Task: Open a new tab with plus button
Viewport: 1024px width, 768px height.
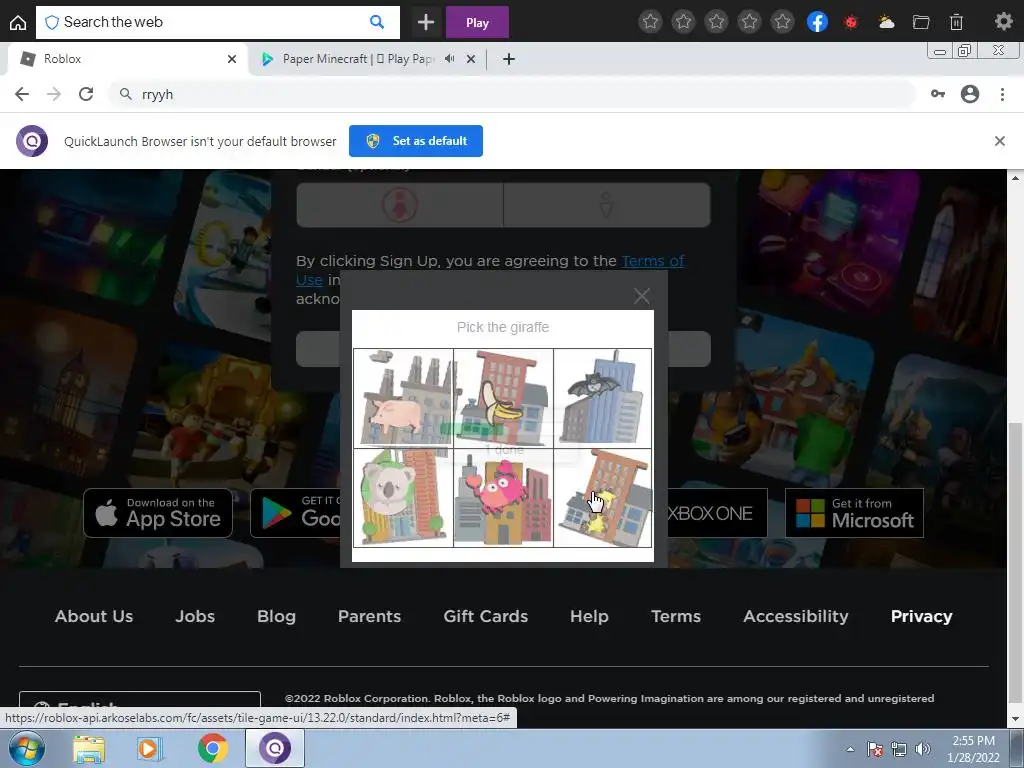Action: [509, 59]
